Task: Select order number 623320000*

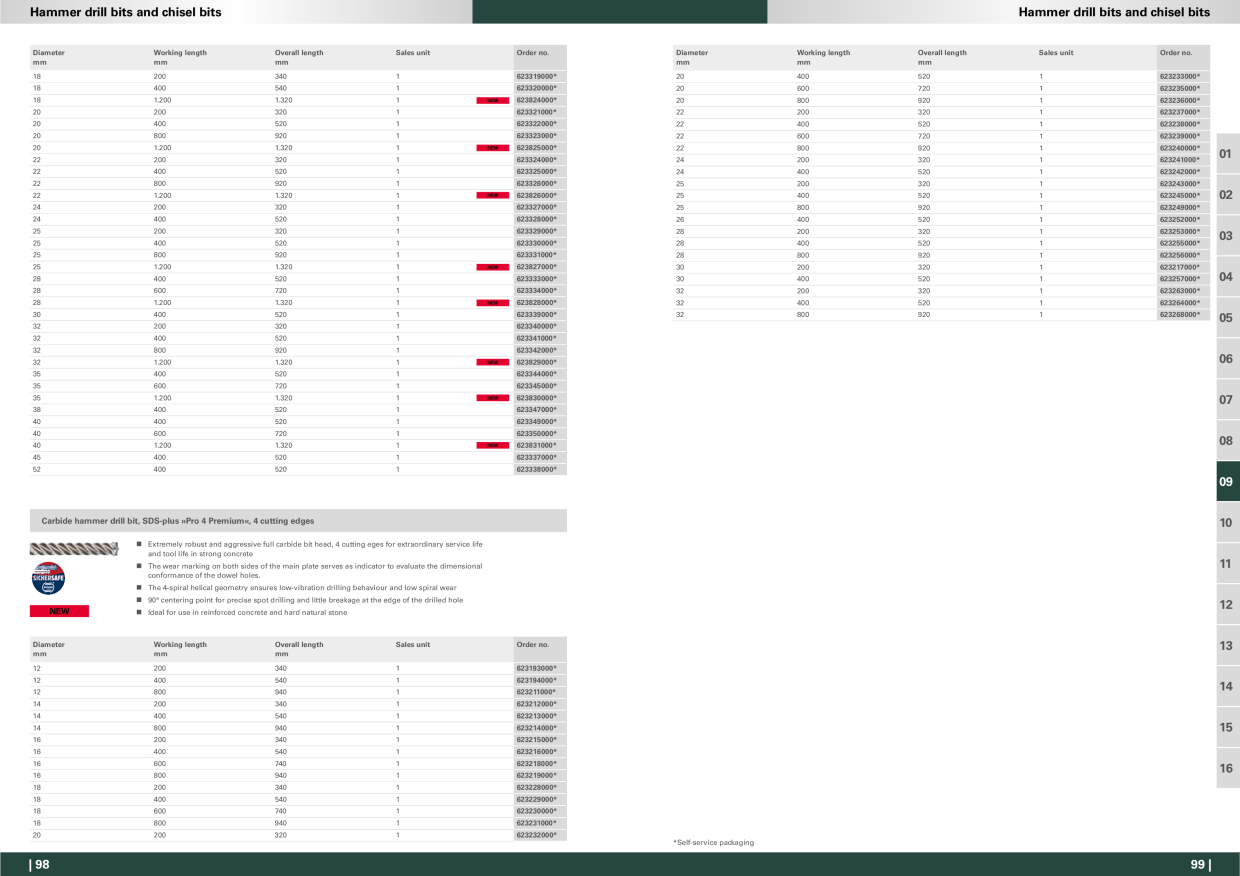Action: tap(536, 88)
